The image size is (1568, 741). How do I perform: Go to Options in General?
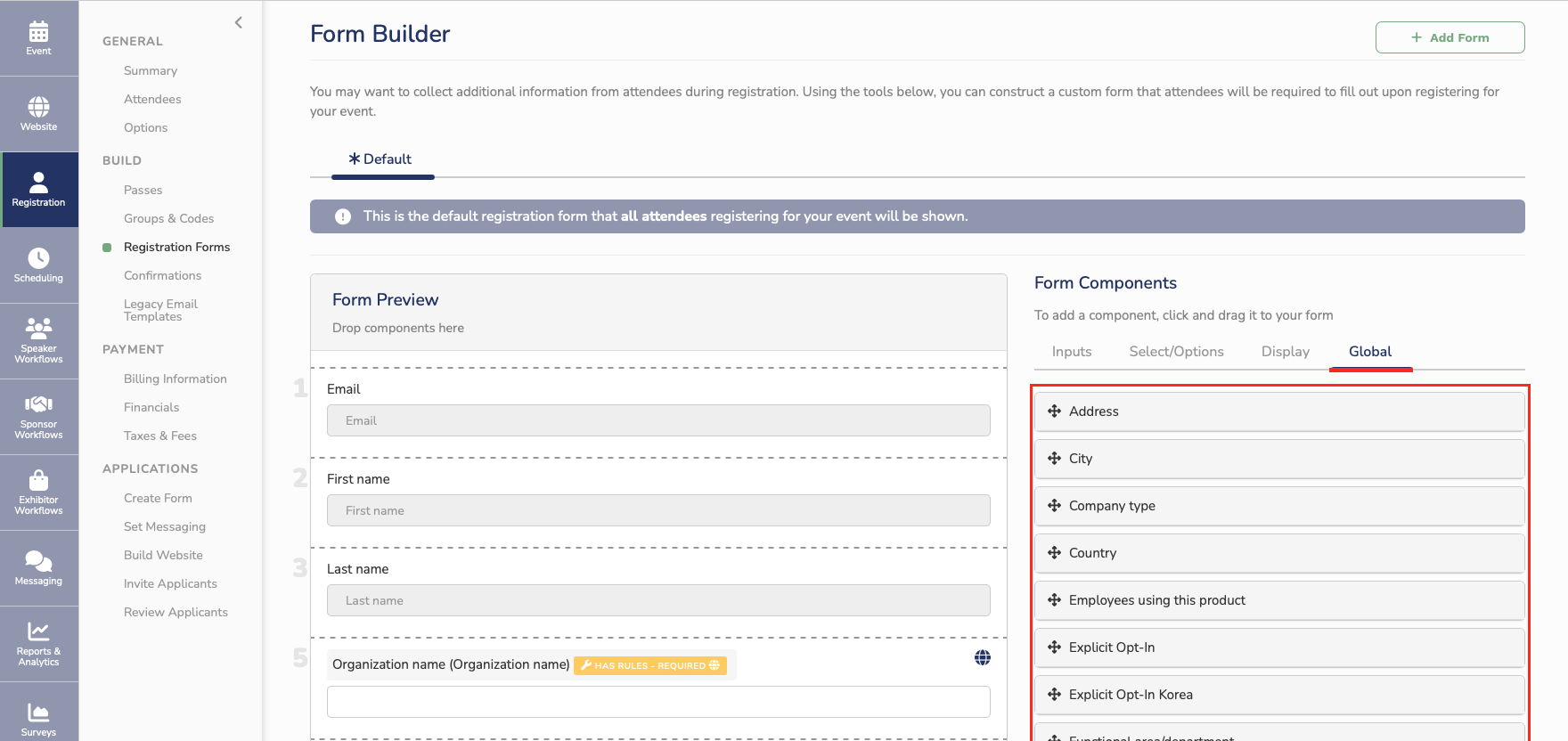[145, 127]
